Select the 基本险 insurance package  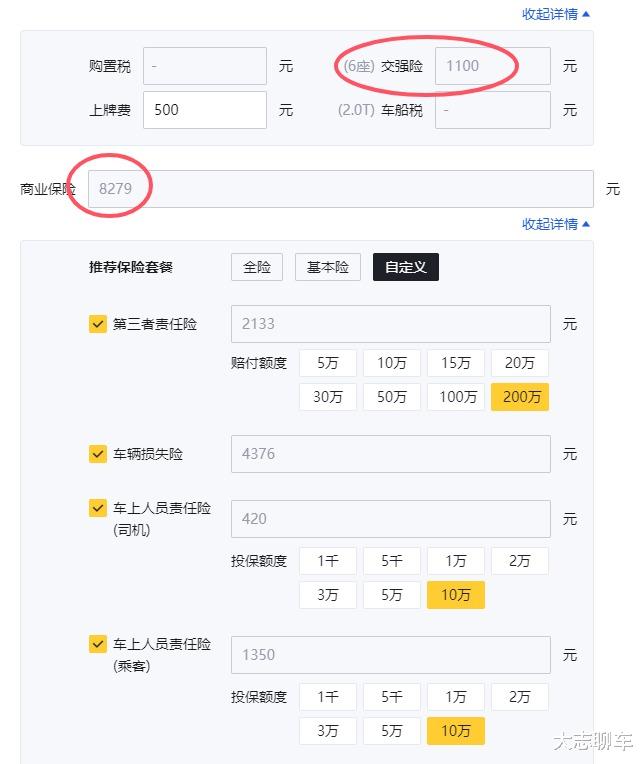pyautogui.click(x=328, y=267)
